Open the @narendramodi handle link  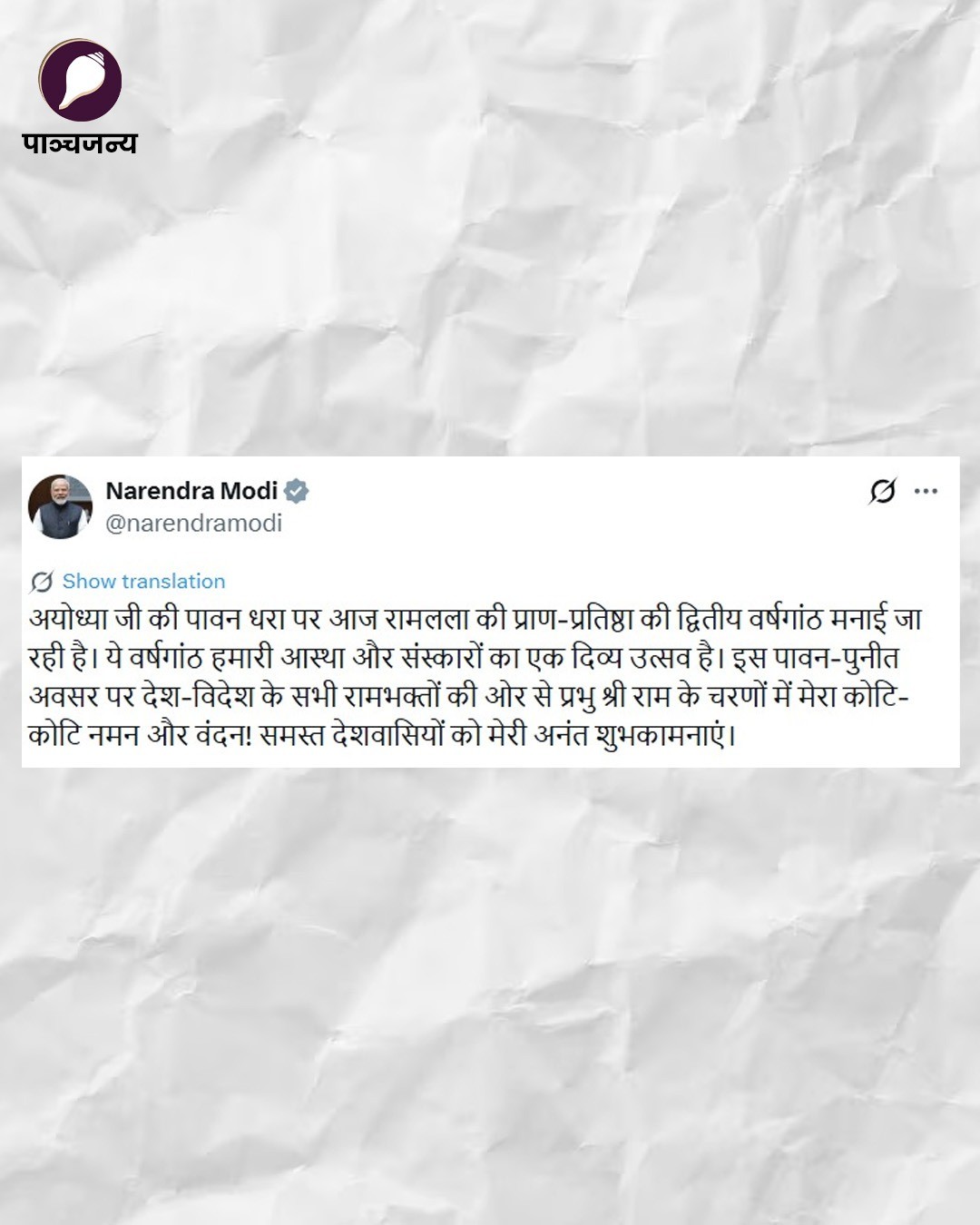tap(193, 524)
